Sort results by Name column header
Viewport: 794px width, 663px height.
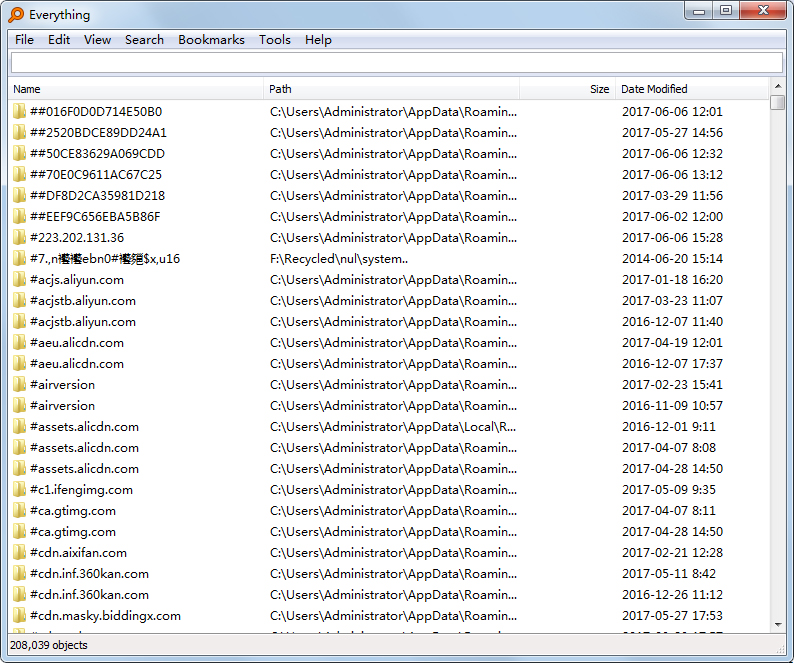(x=136, y=89)
